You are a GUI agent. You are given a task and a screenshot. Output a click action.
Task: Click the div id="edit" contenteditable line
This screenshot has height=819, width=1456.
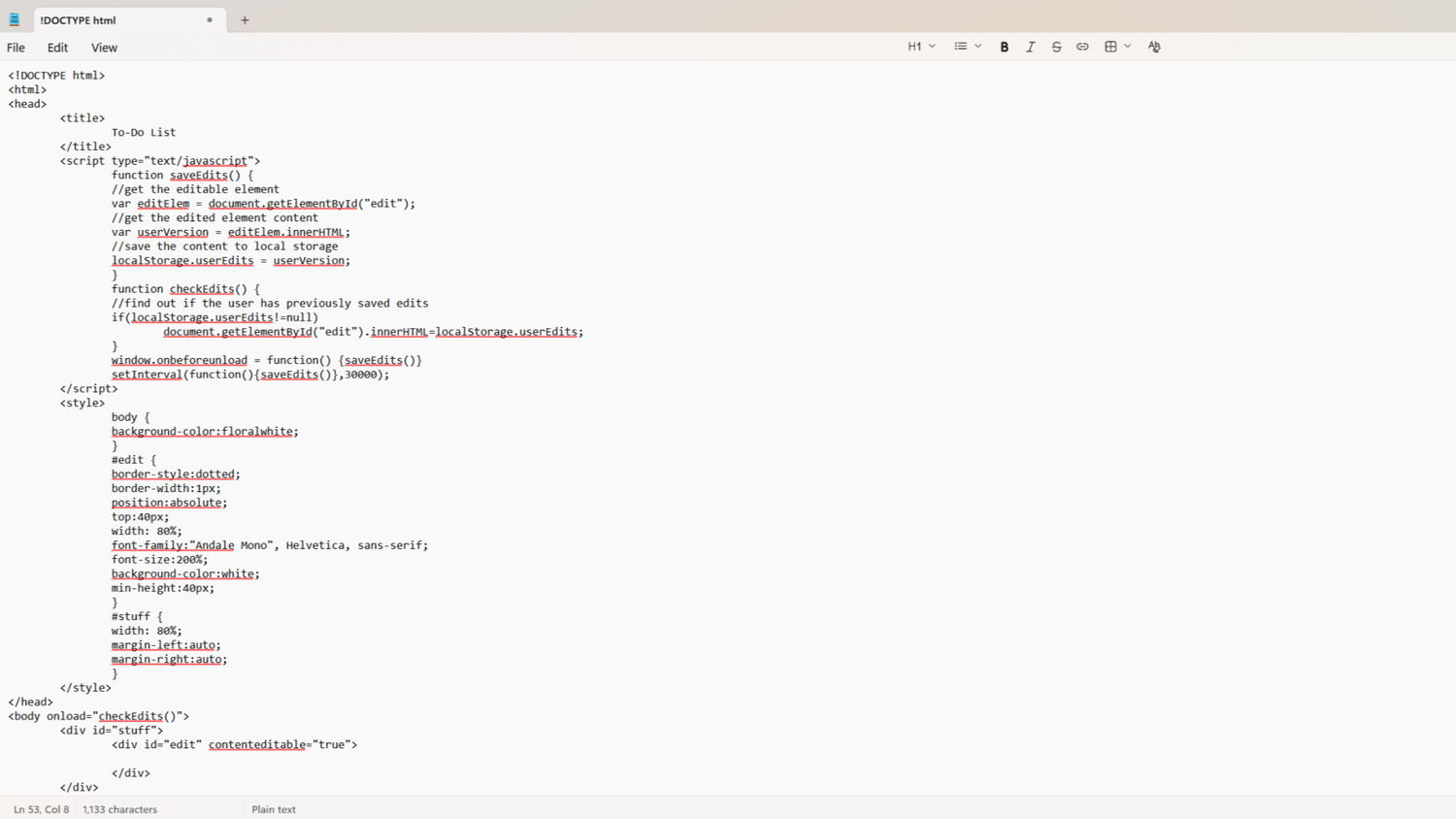pos(234,744)
